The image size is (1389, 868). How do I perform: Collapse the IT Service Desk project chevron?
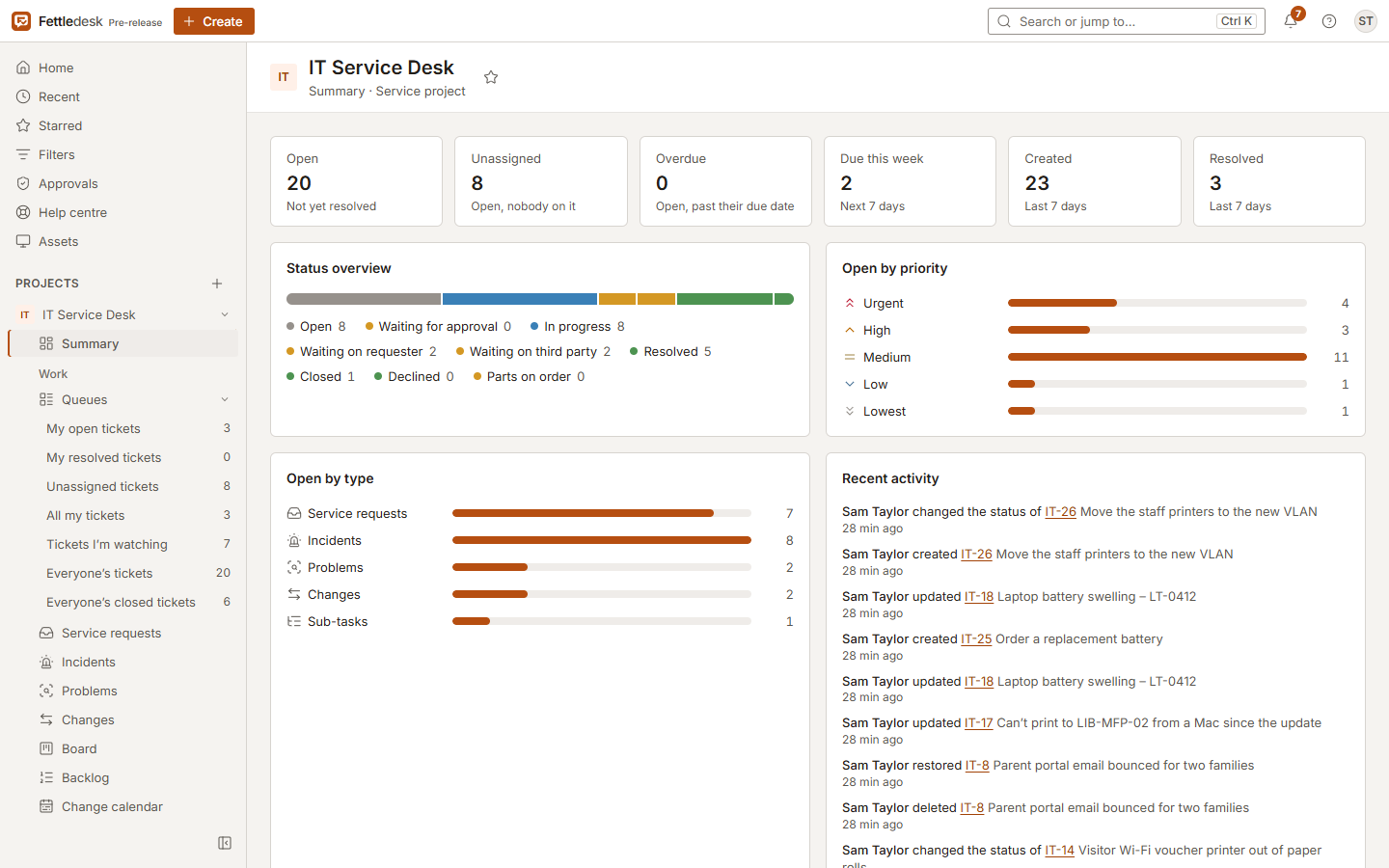pos(225,314)
